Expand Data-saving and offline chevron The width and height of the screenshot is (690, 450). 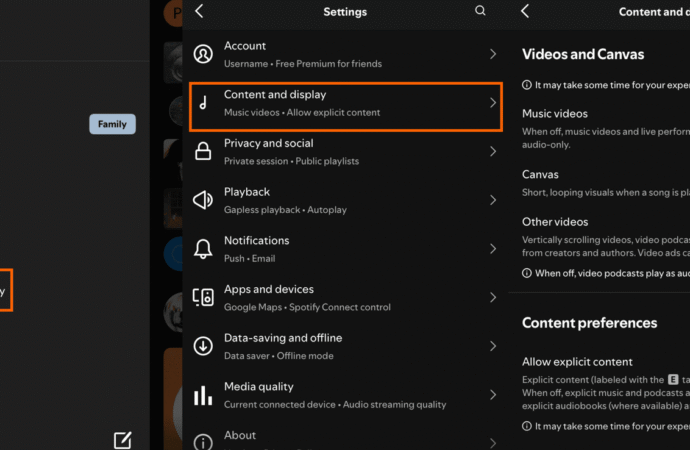point(492,346)
